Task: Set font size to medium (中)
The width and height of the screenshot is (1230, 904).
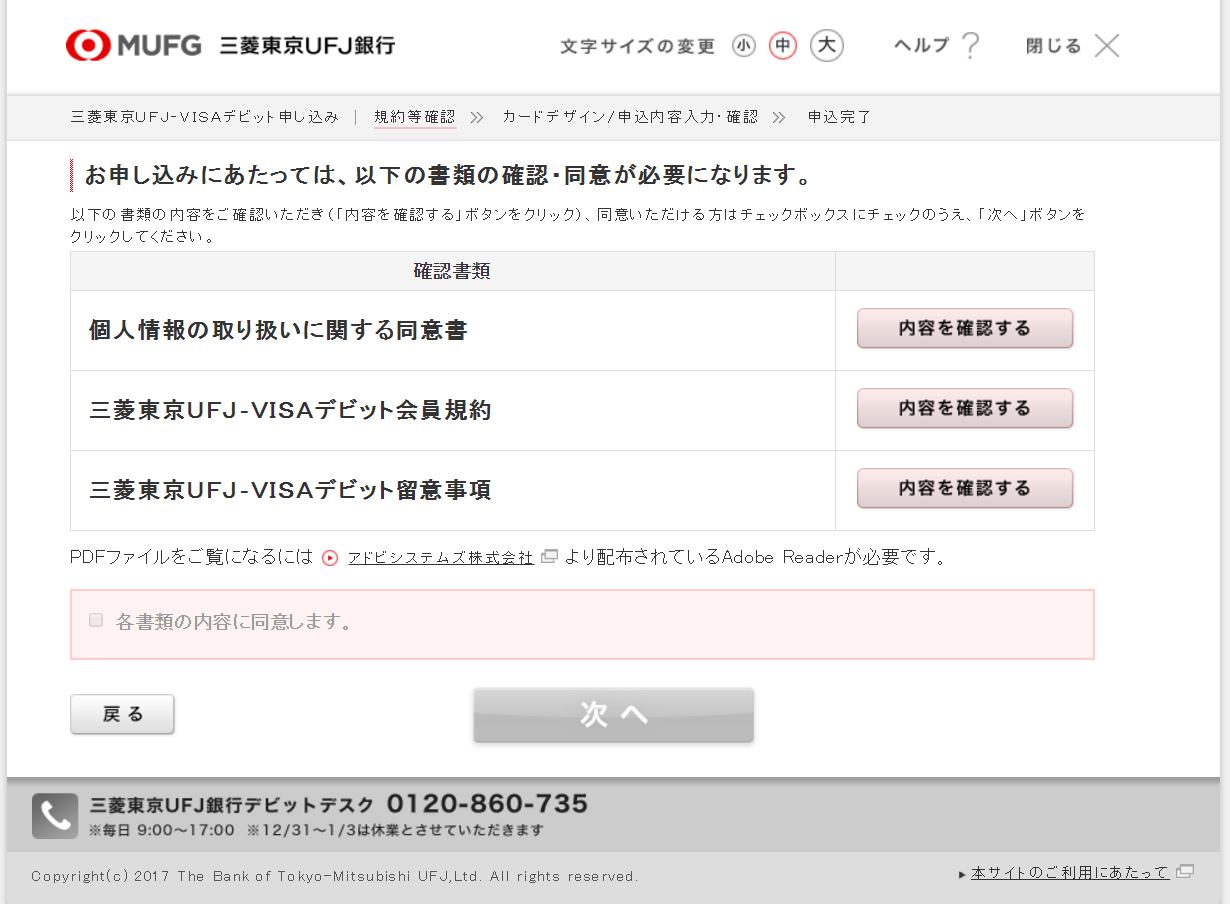Action: [783, 46]
